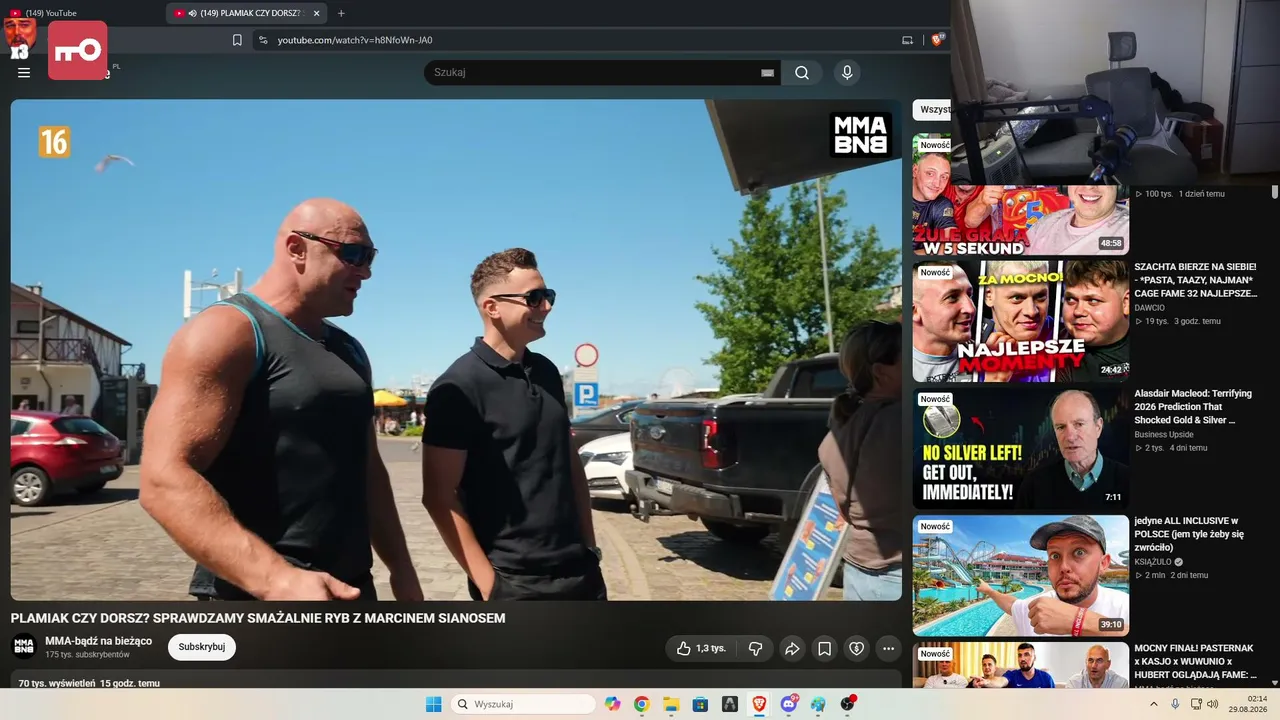This screenshot has height=720, width=1280.
Task: Open the All Inclusive waterpark video thumbnail
Action: tap(1020, 575)
